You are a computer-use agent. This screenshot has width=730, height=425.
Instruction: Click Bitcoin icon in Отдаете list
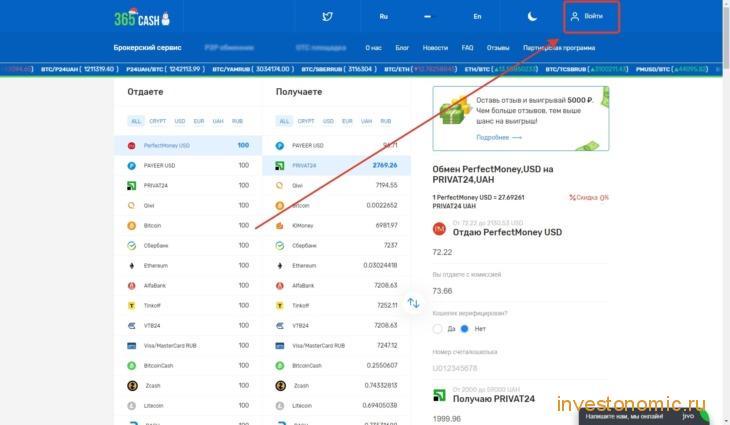click(x=132, y=226)
